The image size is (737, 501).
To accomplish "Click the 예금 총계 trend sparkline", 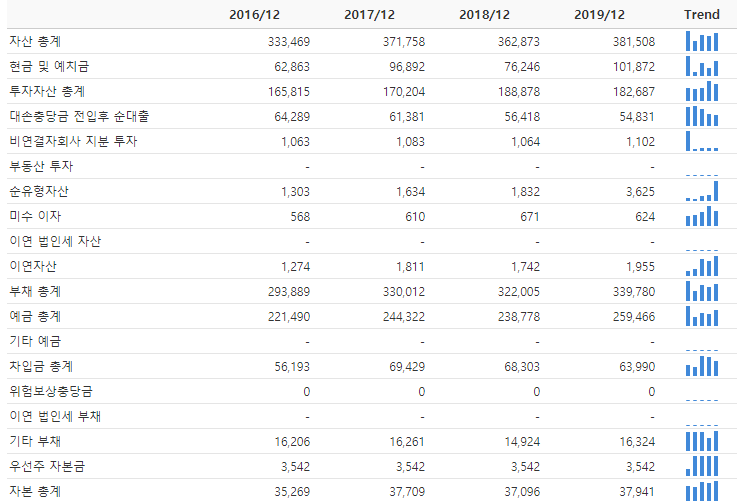I will [702, 316].
